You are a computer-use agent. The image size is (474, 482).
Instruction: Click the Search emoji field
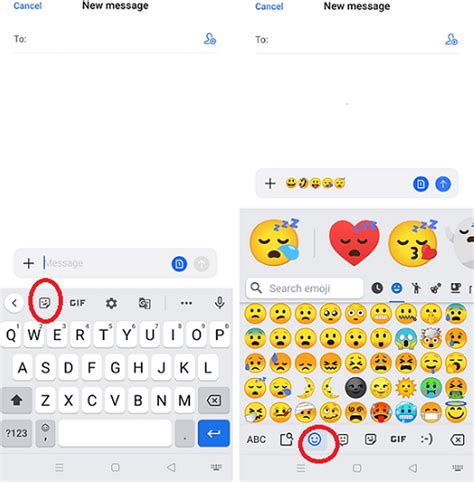pos(305,288)
